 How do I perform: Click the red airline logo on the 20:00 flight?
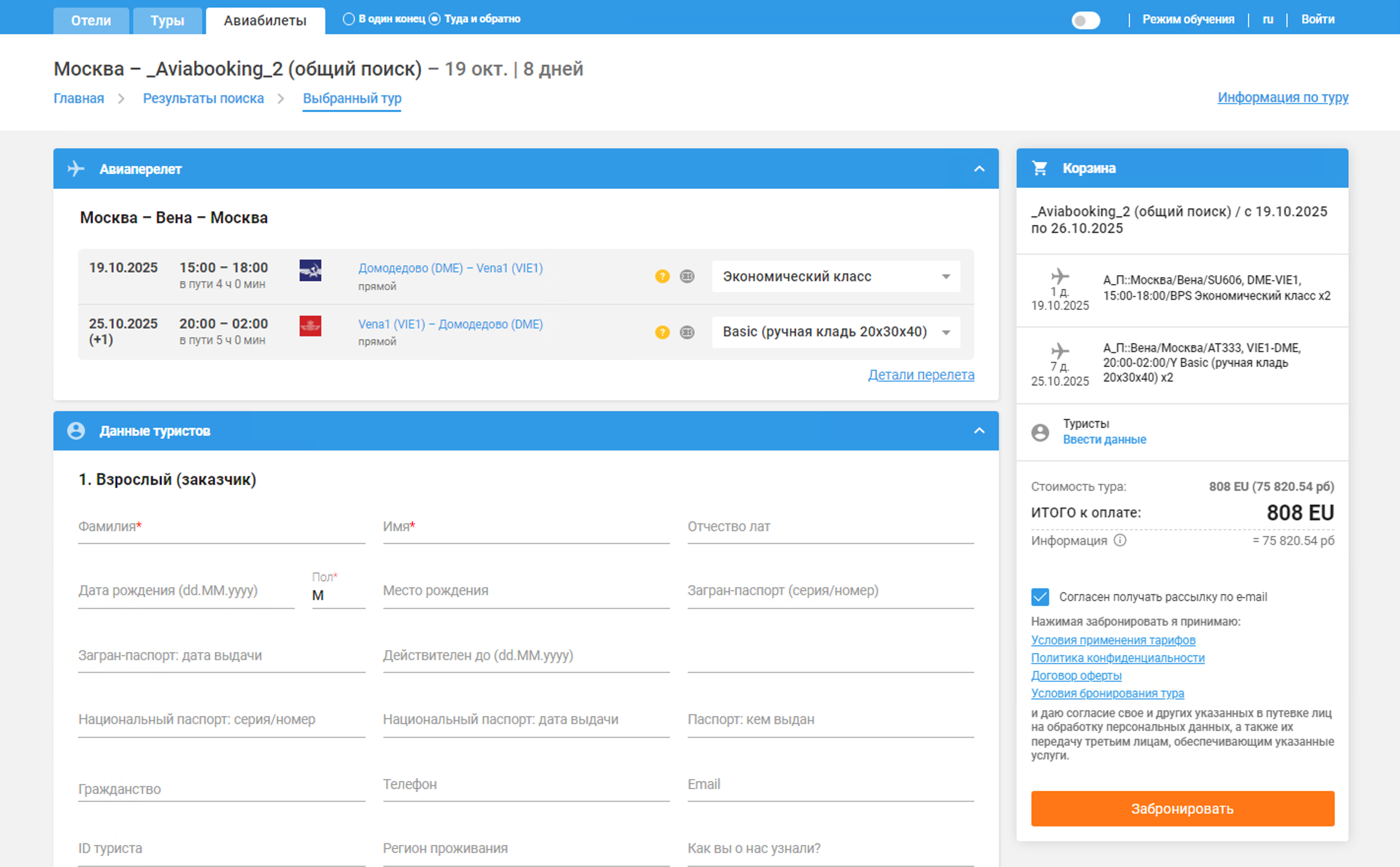point(310,326)
